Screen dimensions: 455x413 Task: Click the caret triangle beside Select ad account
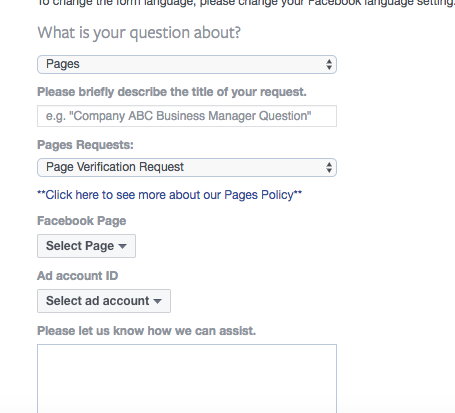[157, 301]
